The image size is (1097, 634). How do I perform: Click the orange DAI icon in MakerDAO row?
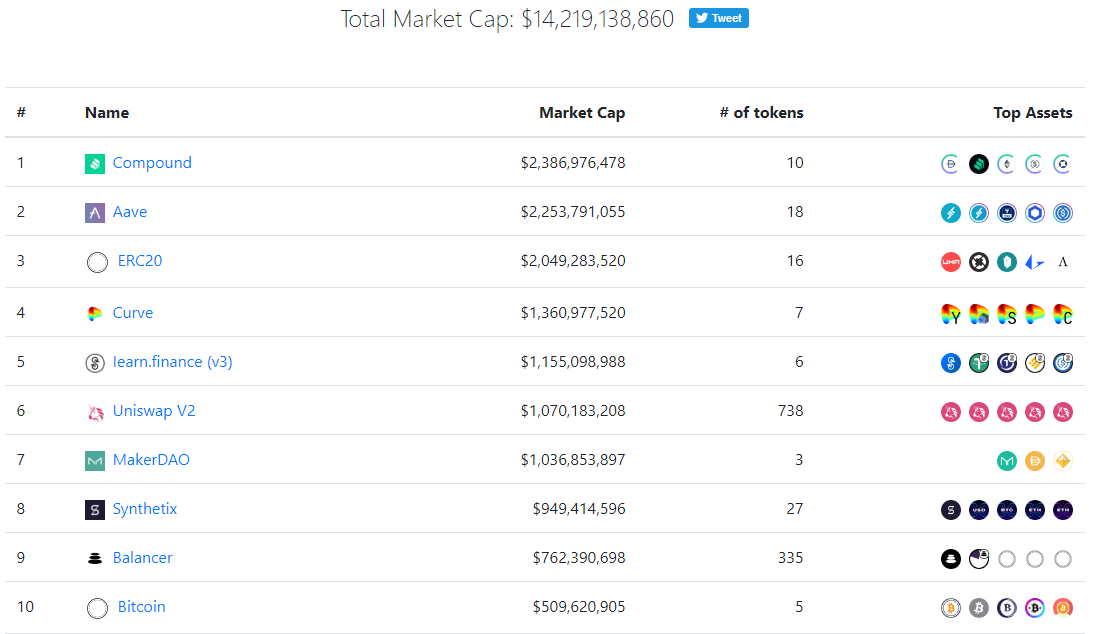[1035, 461]
